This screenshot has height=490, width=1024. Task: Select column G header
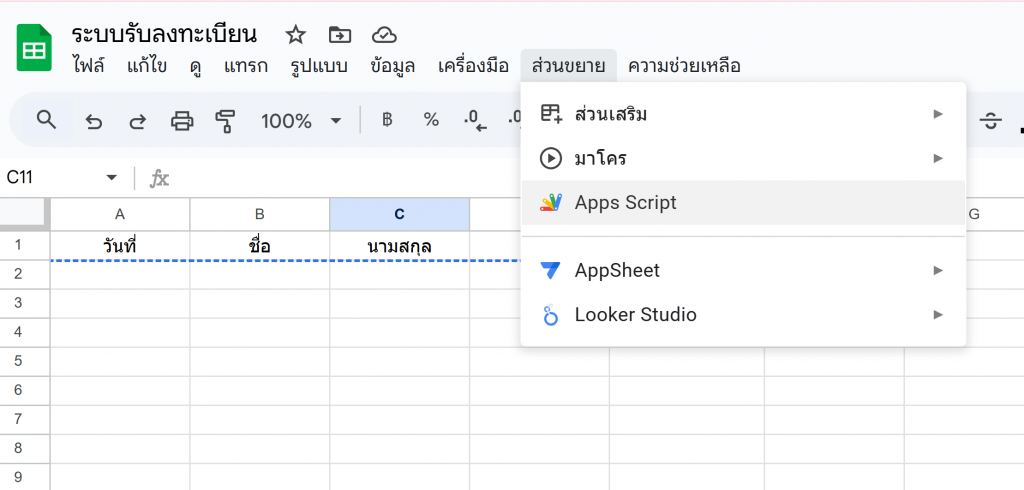(973, 214)
